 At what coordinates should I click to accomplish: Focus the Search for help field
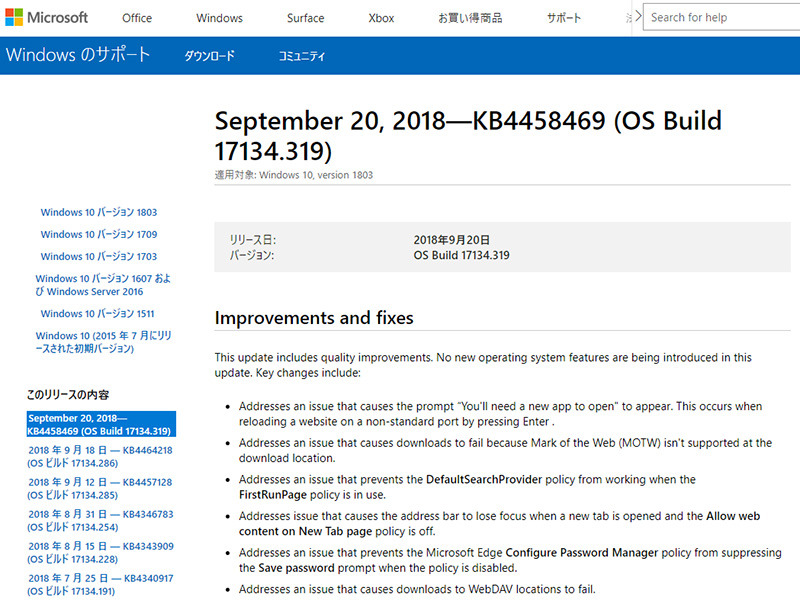(x=721, y=17)
